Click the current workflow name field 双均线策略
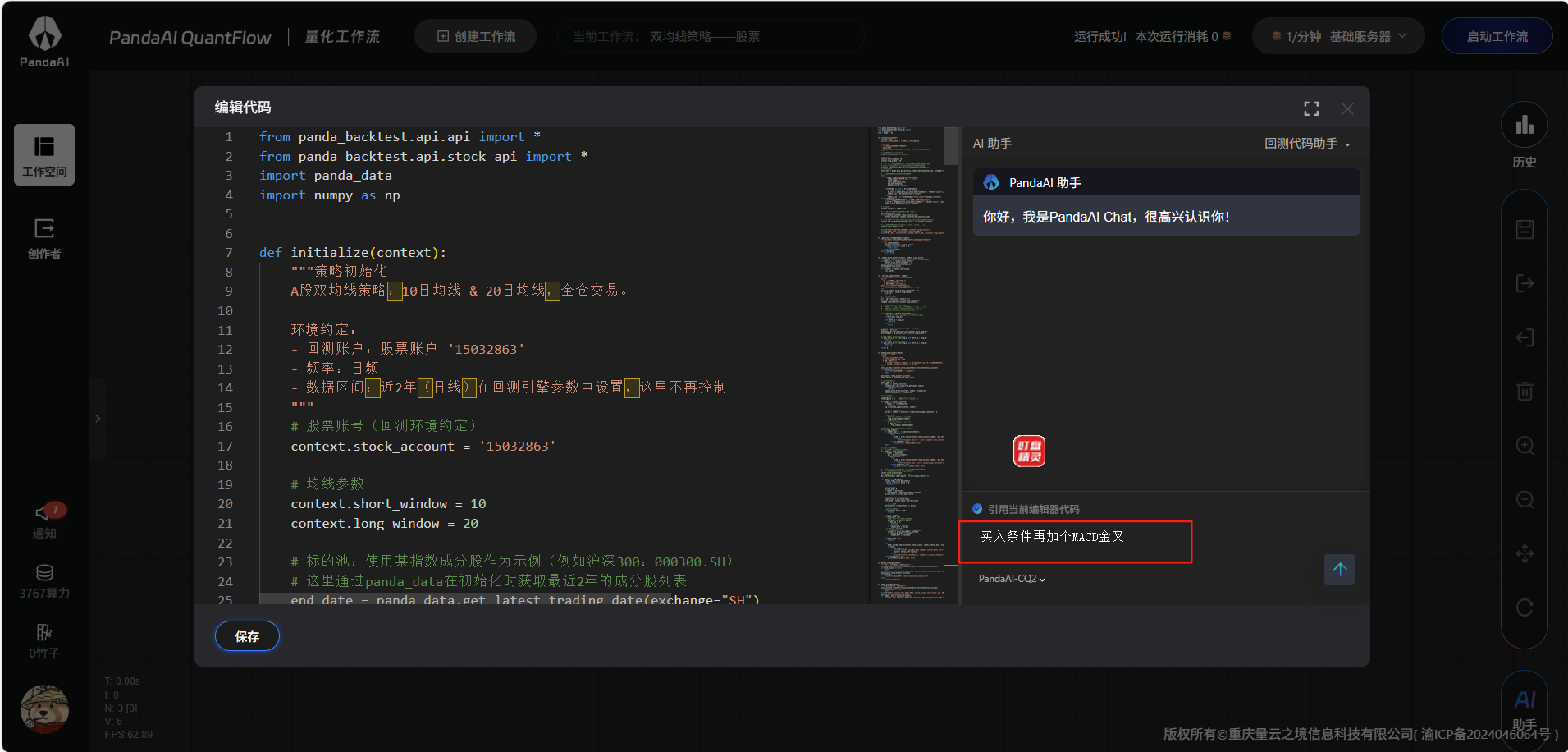This screenshot has width=1568, height=752. pos(711,36)
